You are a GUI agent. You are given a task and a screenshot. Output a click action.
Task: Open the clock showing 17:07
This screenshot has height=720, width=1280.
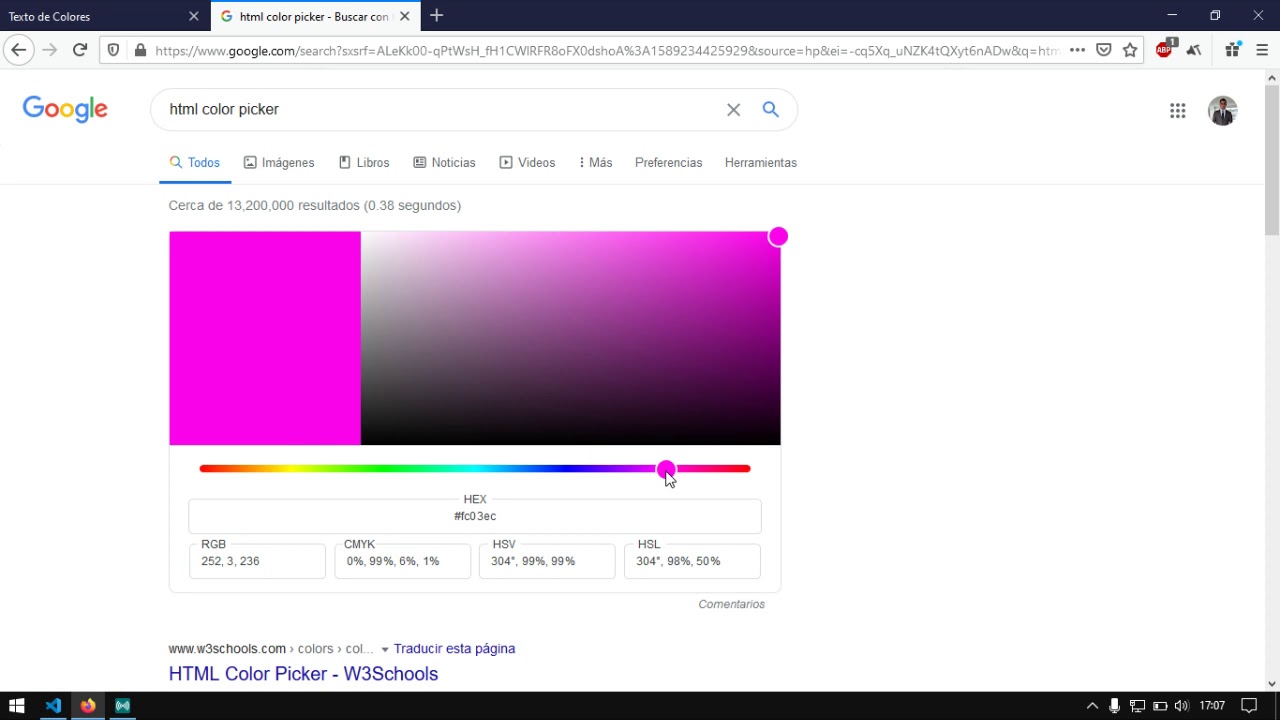coord(1212,706)
